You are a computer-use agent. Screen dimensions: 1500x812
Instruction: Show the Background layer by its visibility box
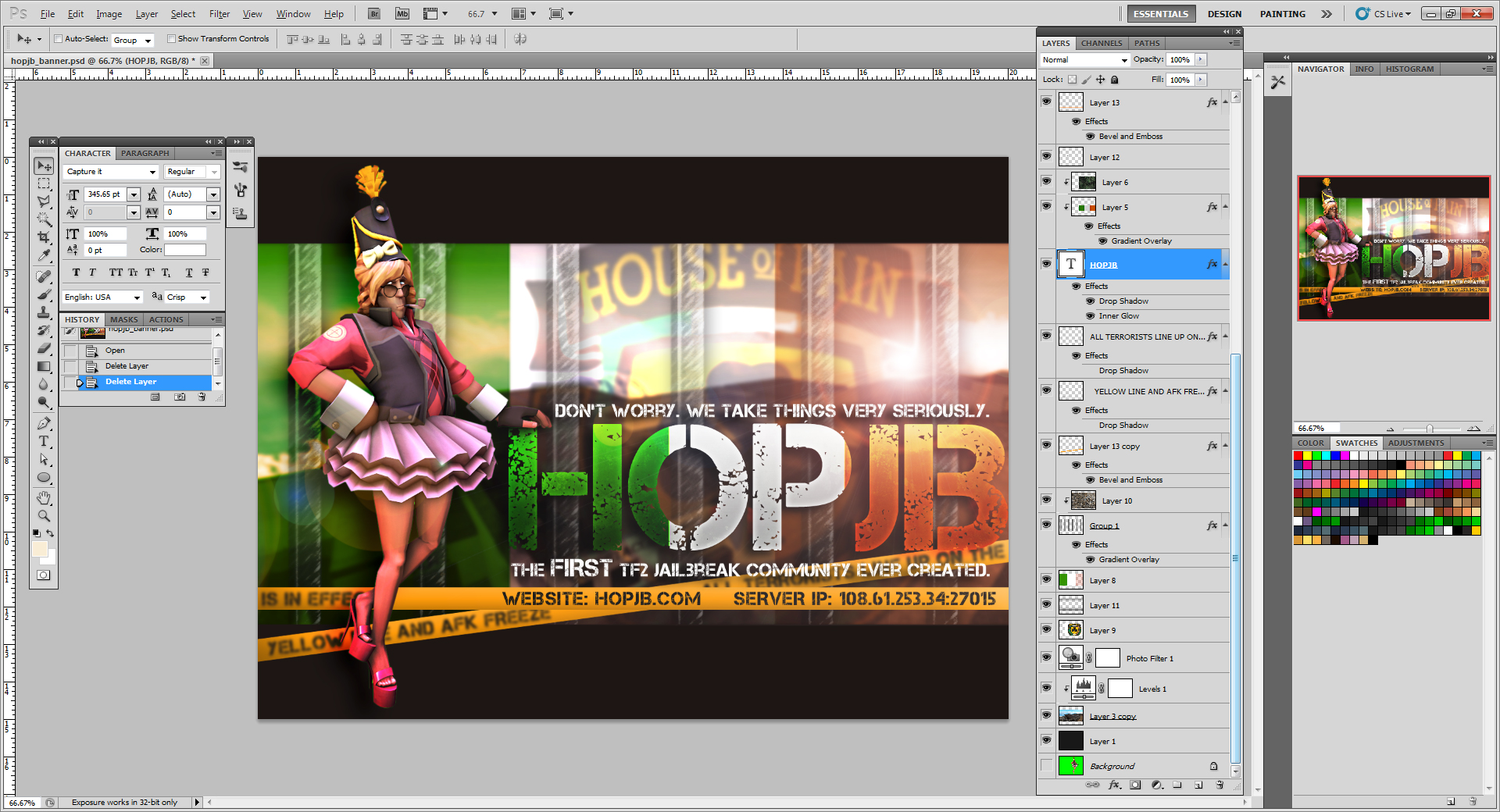(x=1046, y=765)
